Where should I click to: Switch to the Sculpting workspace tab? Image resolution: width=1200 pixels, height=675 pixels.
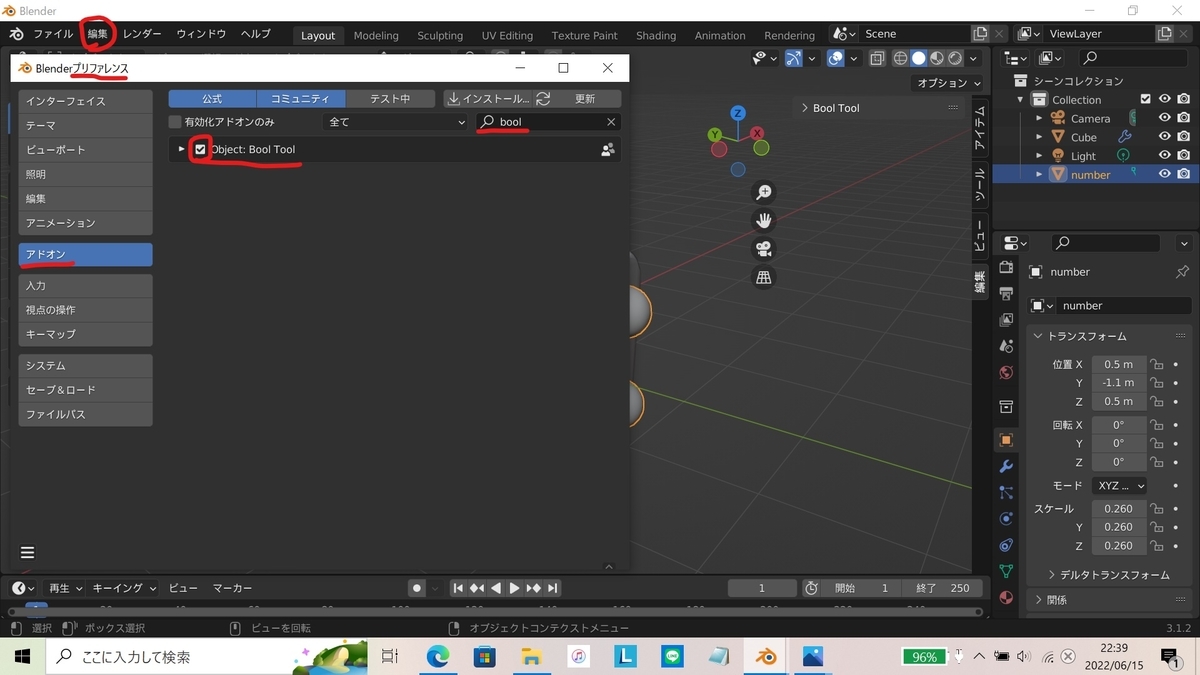[440, 35]
